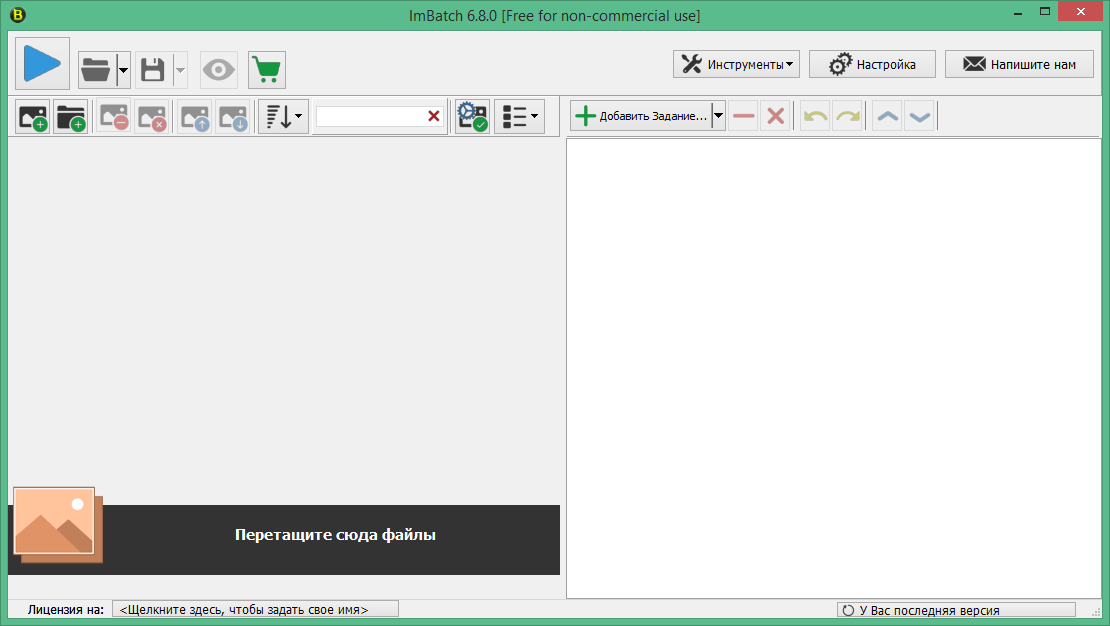Screen dimensions: 1110x626
Task: Click the license name field to set name
Action: 255,609
